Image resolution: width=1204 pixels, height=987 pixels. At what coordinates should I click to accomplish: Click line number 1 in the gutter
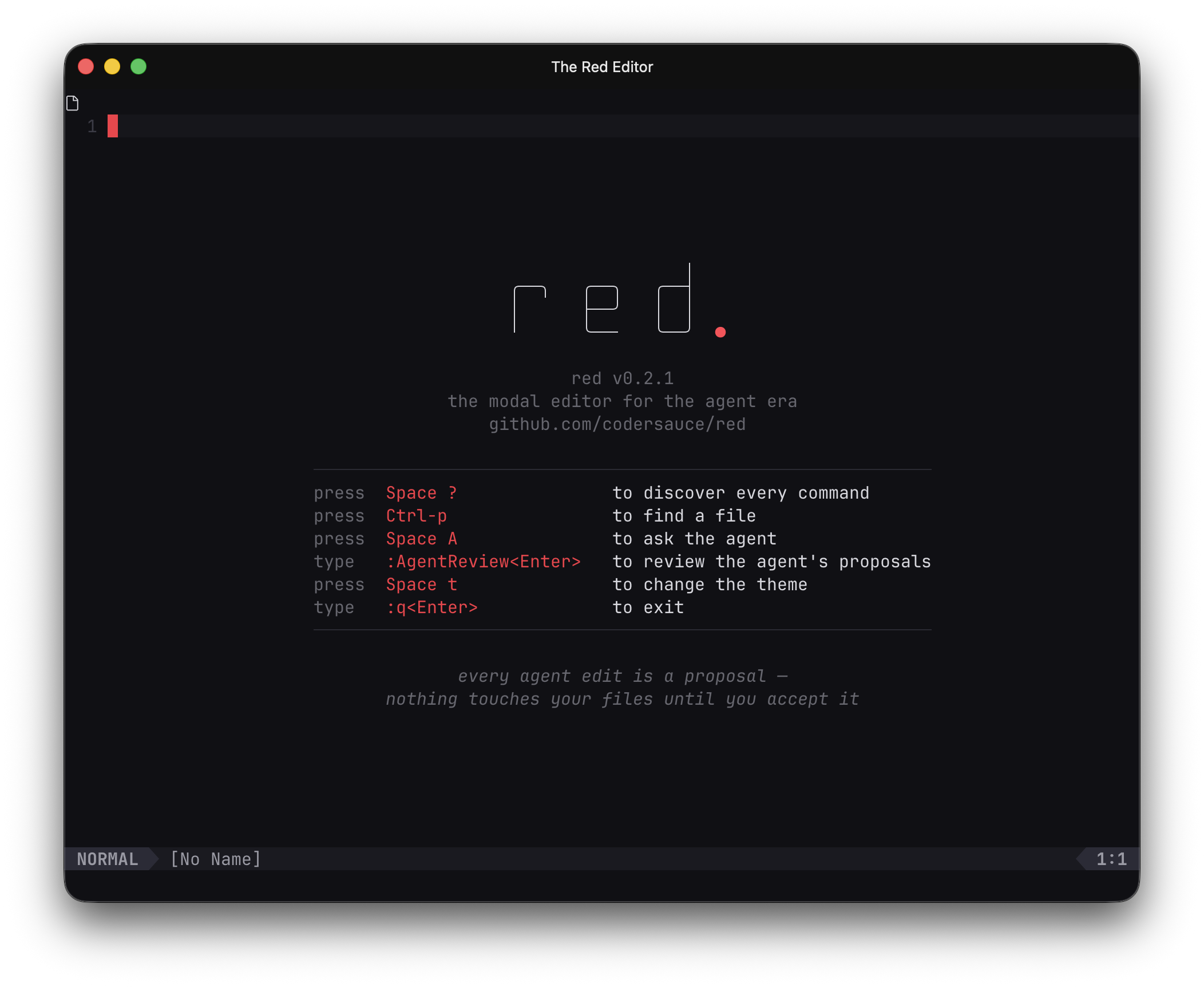(x=92, y=126)
